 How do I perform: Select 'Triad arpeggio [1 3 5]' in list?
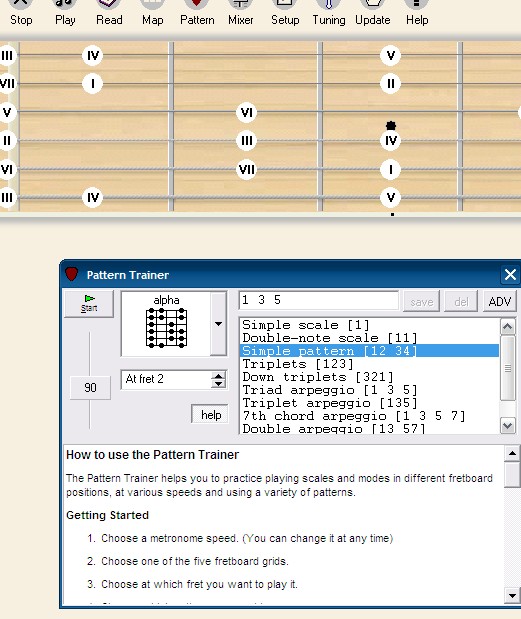(330, 390)
